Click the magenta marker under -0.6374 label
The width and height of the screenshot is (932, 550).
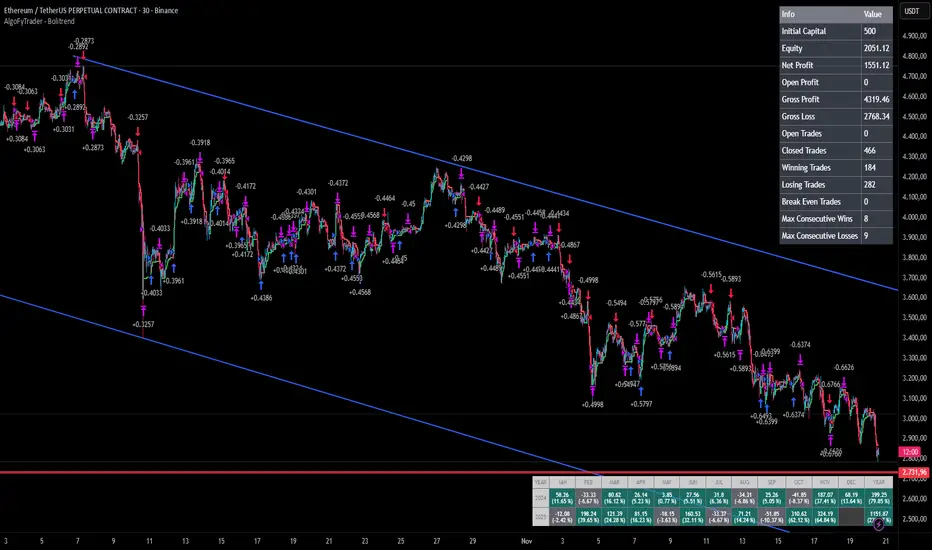(801, 359)
